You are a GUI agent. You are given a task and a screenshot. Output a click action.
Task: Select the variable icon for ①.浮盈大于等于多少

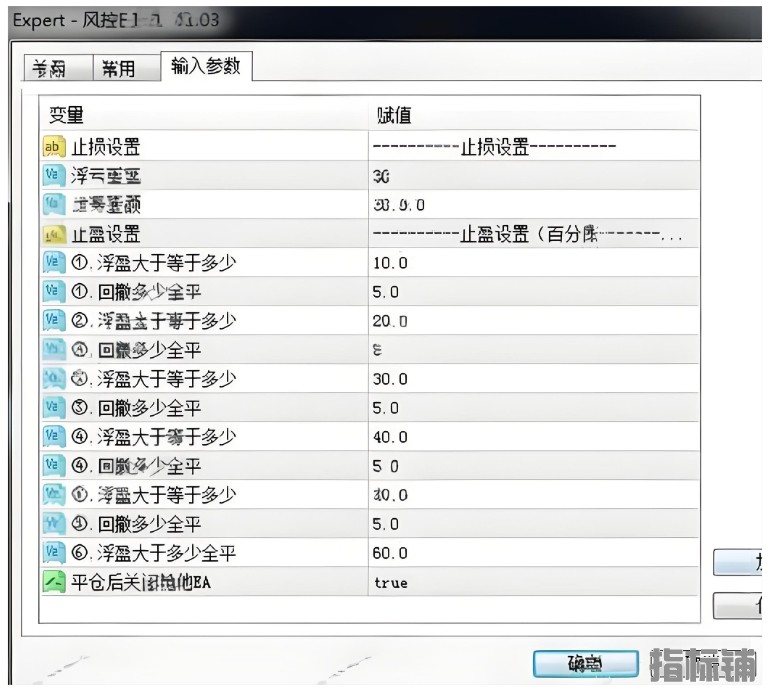pyautogui.click(x=54, y=263)
